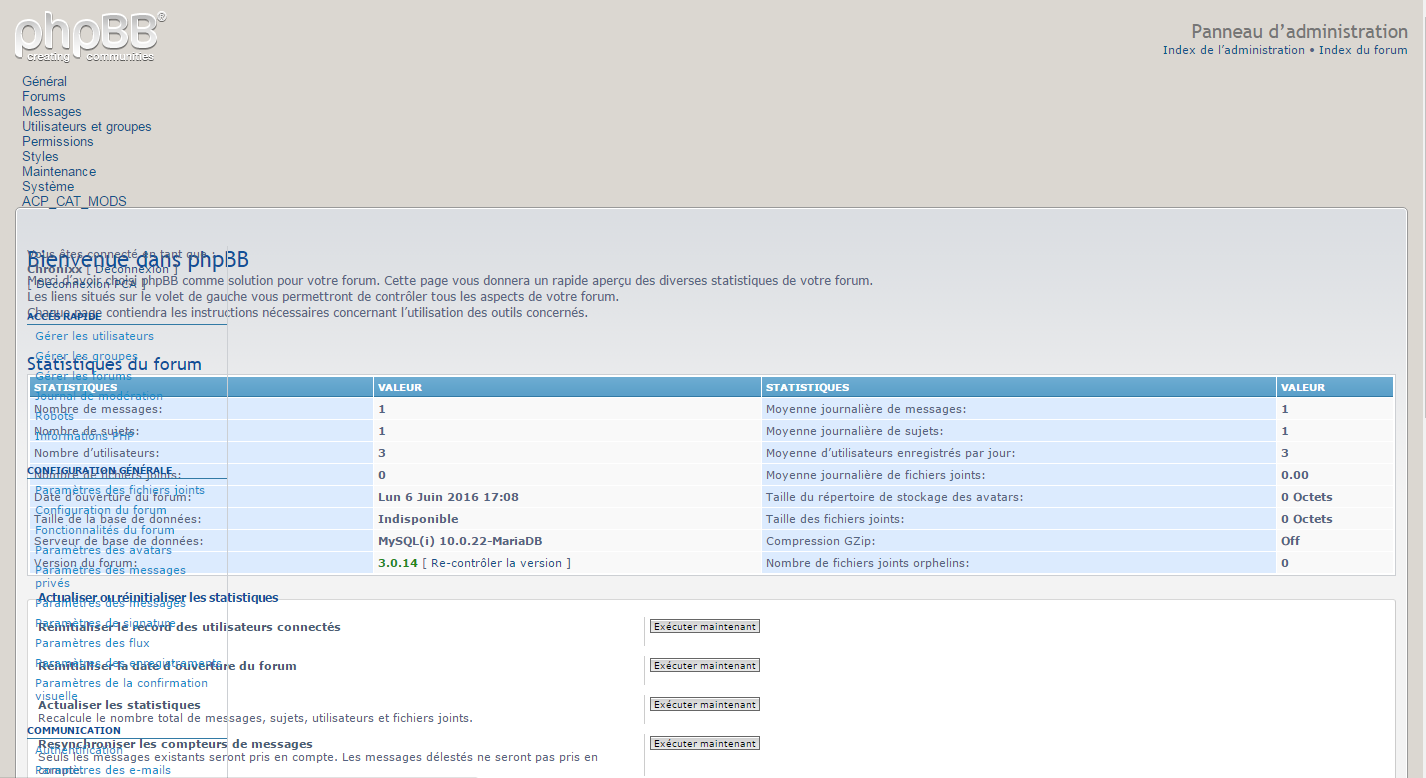Viewport: 1426px width, 778px height.
Task: Click the Index de l'administration link
Action: 1233,50
